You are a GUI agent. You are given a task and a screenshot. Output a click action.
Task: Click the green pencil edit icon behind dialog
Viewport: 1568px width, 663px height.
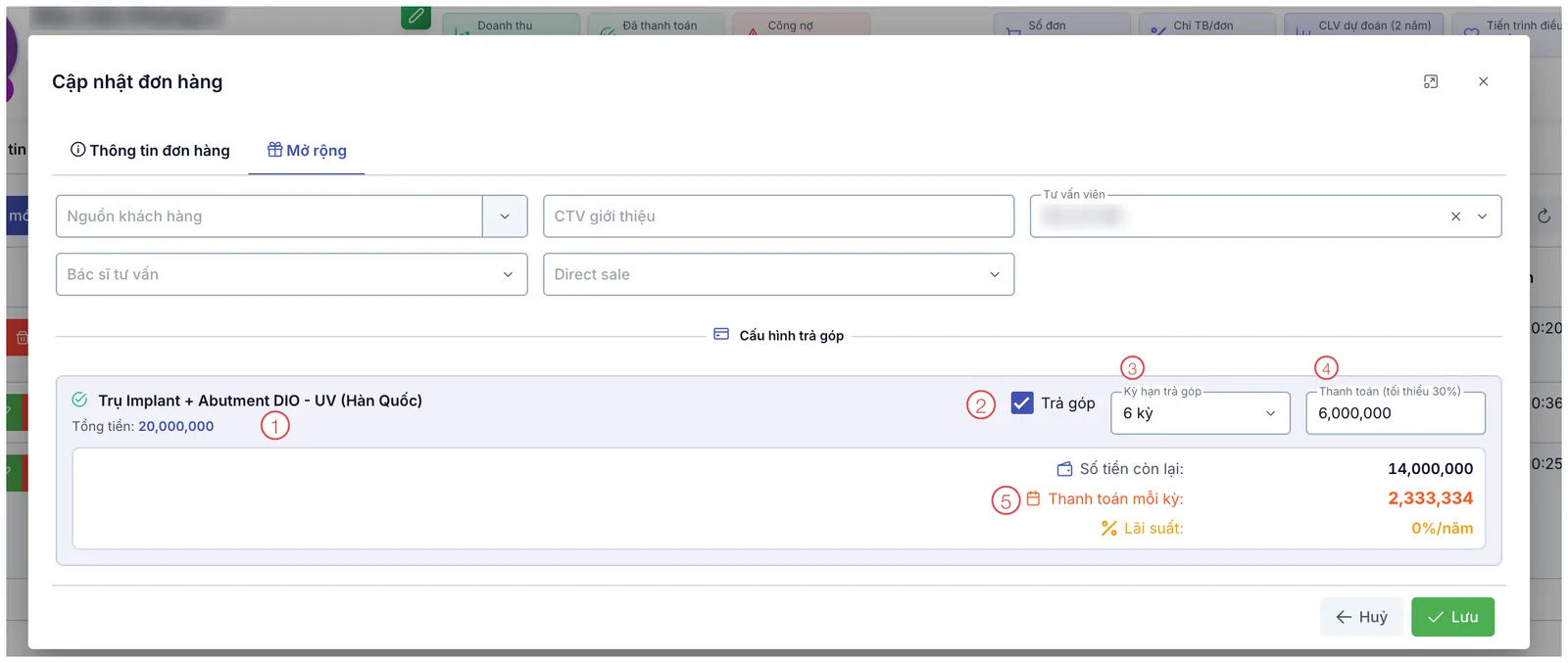[416, 17]
